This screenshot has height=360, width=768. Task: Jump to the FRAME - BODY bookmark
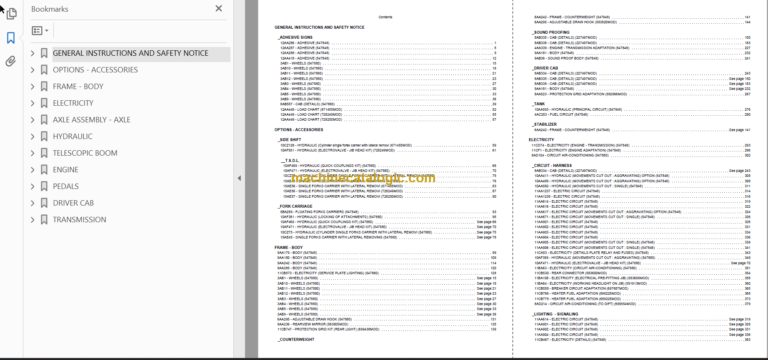pos(78,87)
